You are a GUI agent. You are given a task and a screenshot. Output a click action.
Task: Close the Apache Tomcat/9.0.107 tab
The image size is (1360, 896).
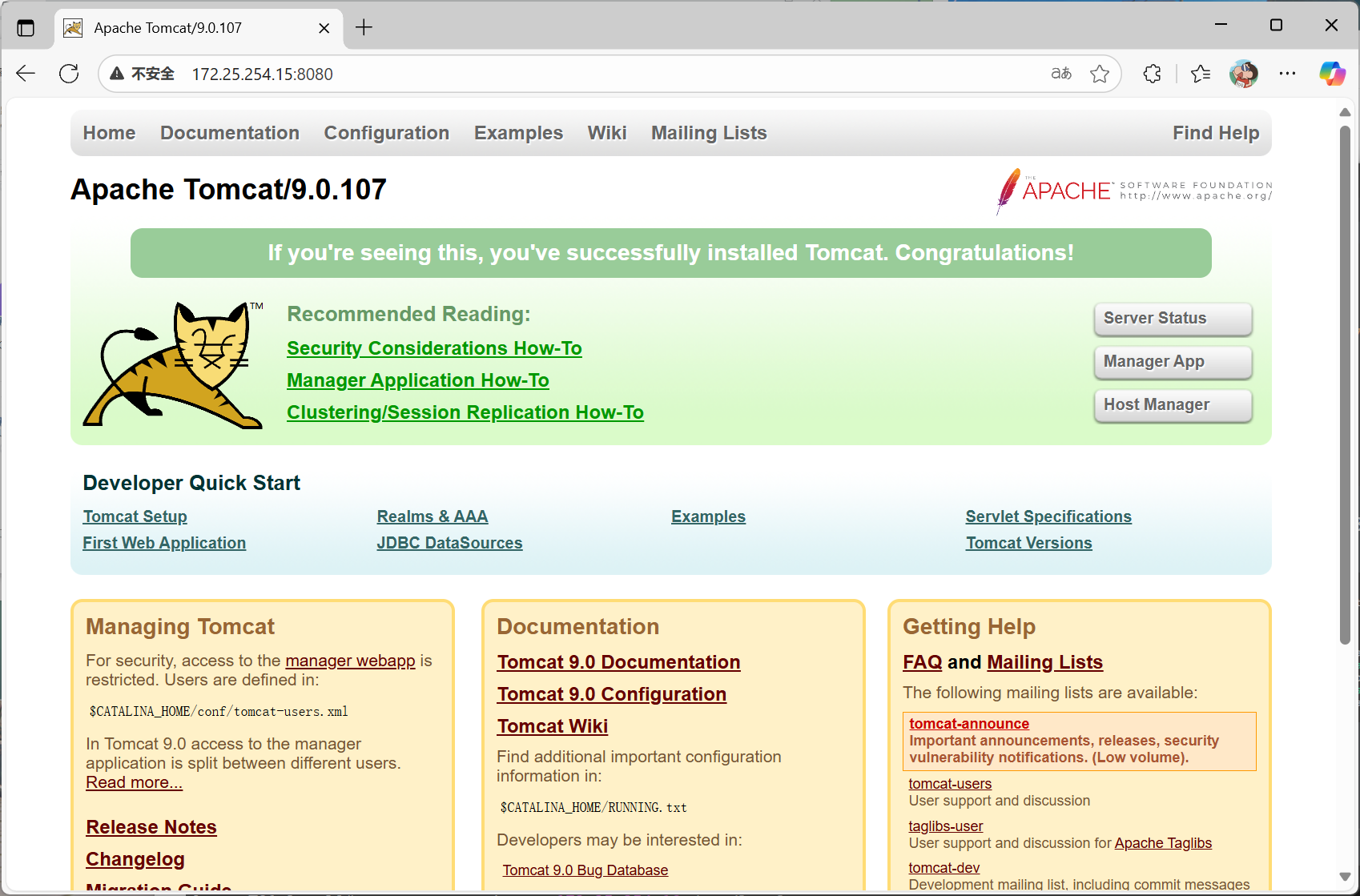pos(324,28)
